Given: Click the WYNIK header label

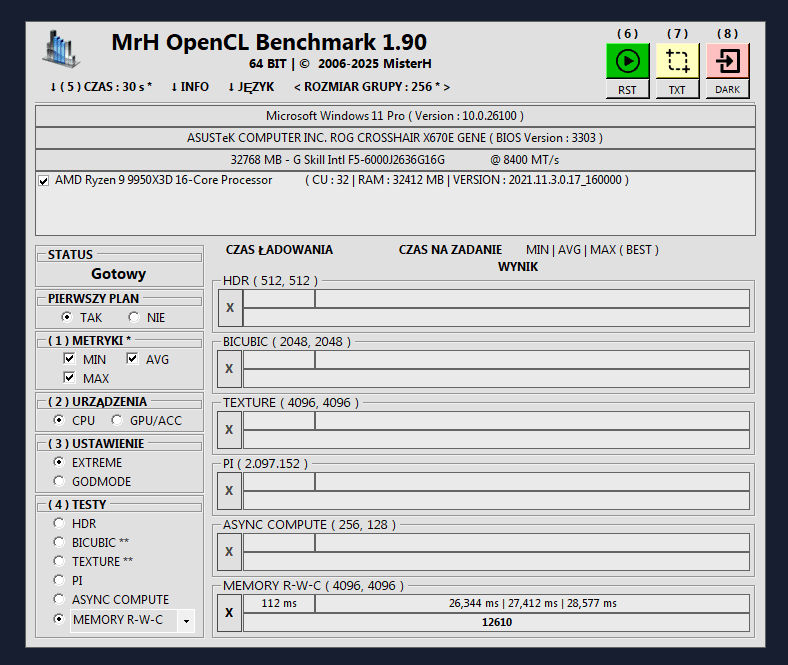Looking at the screenshot, I should click(518, 267).
